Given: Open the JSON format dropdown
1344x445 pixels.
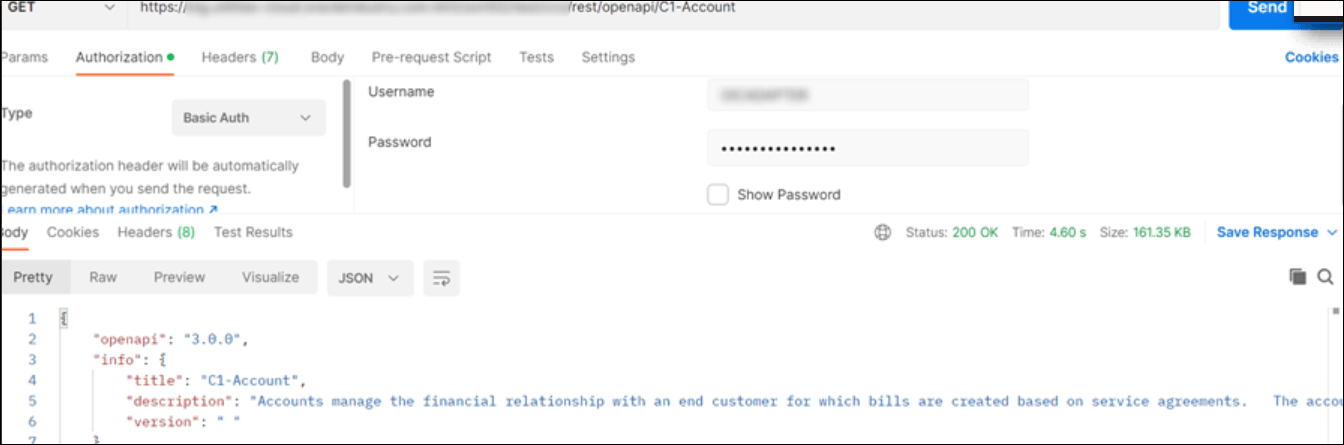Looking at the screenshot, I should (370, 278).
